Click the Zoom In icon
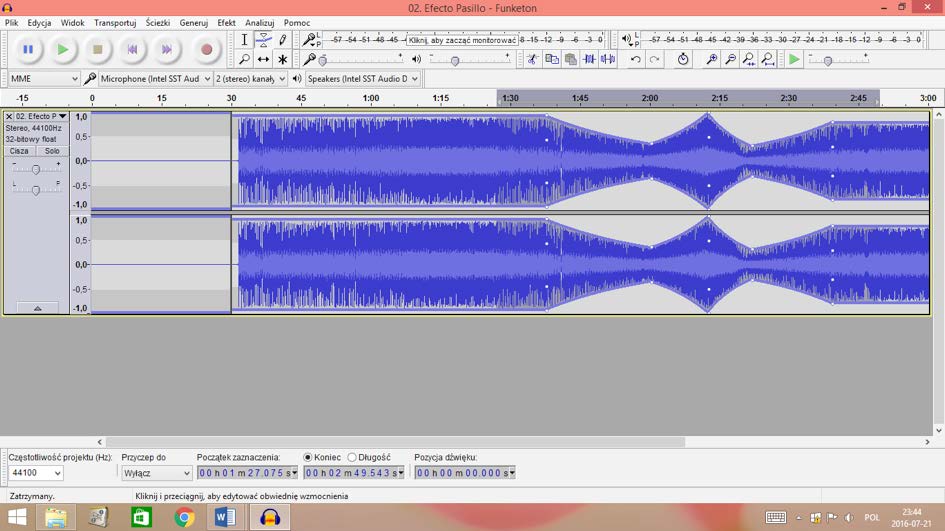This screenshot has width=945, height=531. coord(712,59)
